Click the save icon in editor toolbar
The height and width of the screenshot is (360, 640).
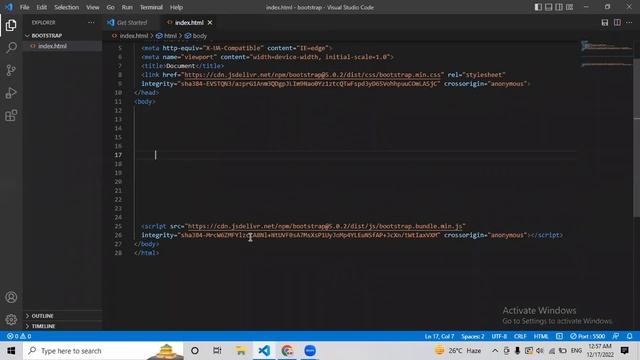coord(605,22)
